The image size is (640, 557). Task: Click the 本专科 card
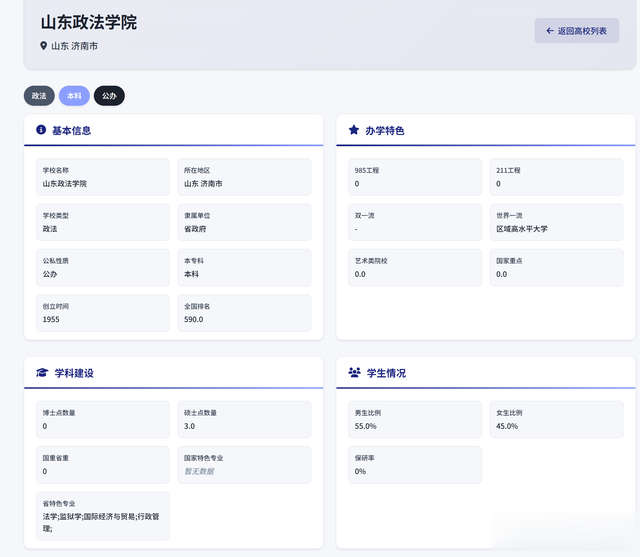click(x=244, y=268)
